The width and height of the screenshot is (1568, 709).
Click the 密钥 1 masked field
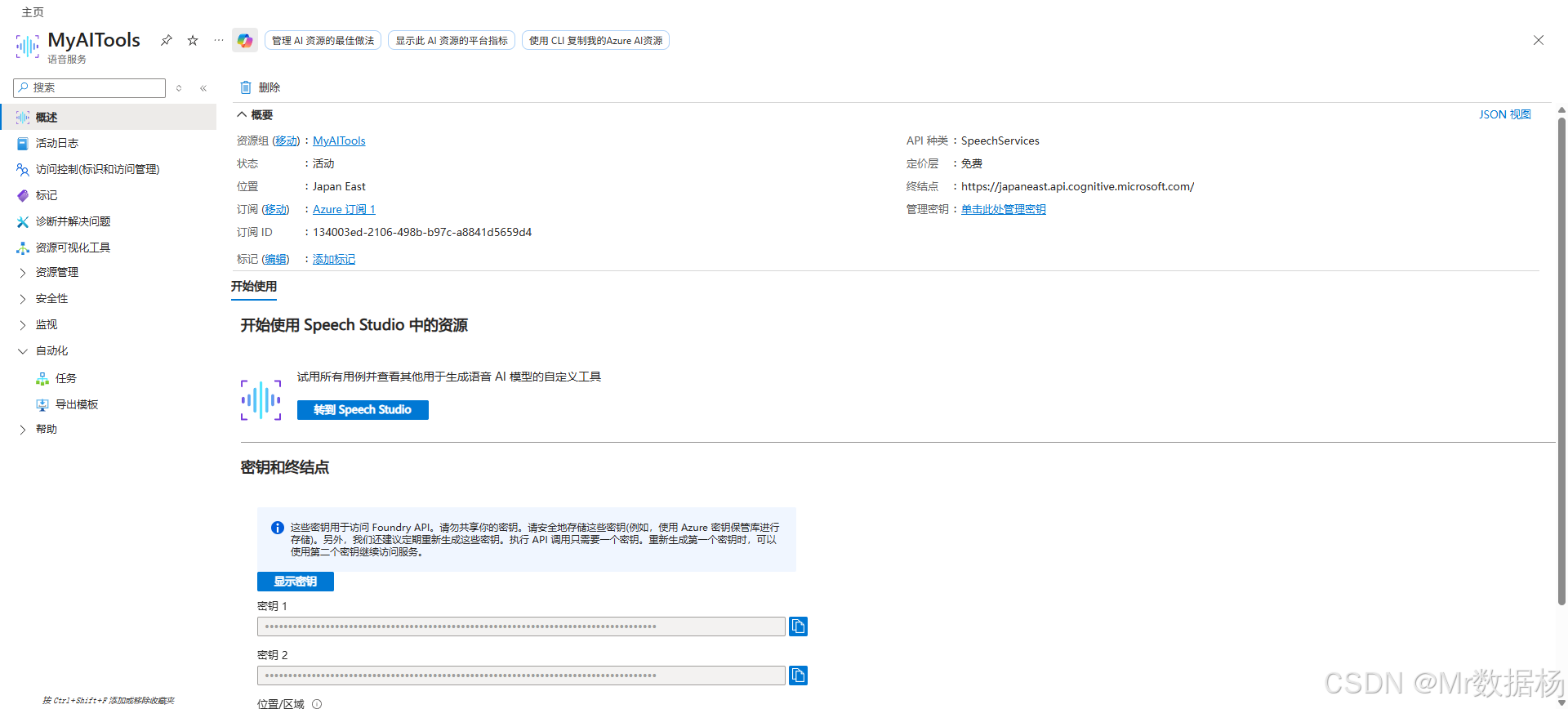(x=521, y=627)
